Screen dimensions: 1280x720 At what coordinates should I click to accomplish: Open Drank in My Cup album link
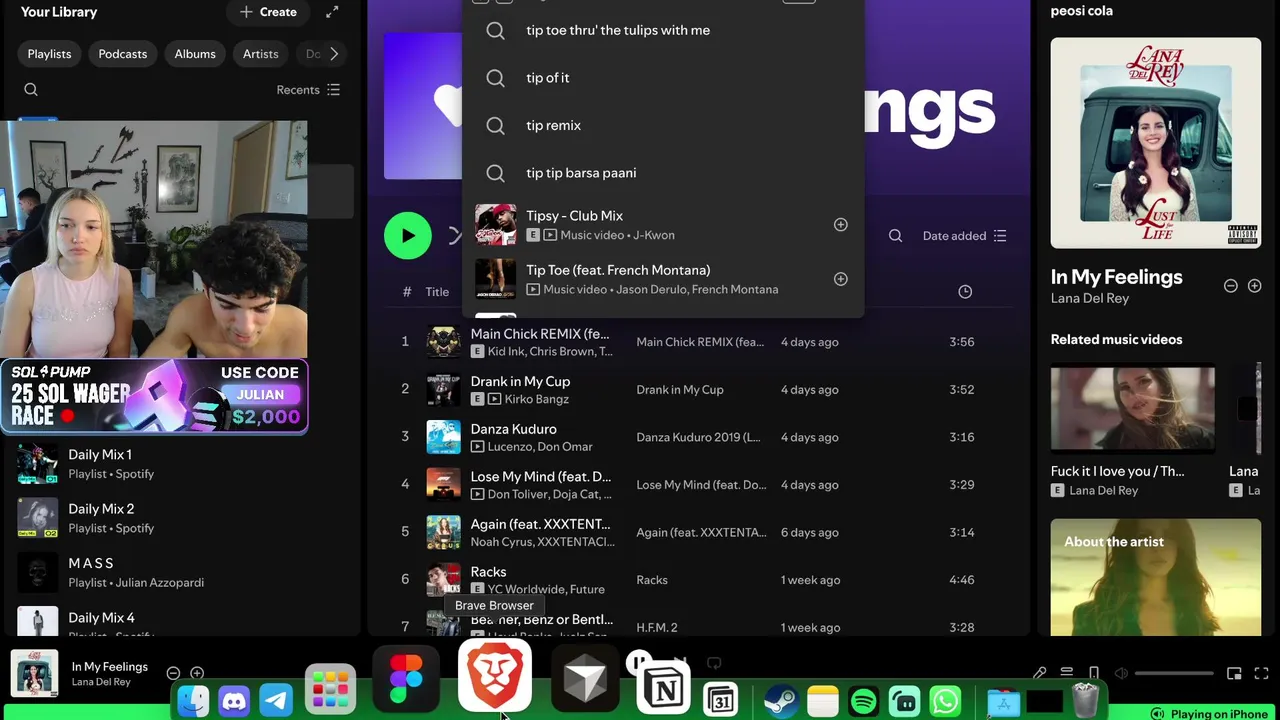coord(680,390)
